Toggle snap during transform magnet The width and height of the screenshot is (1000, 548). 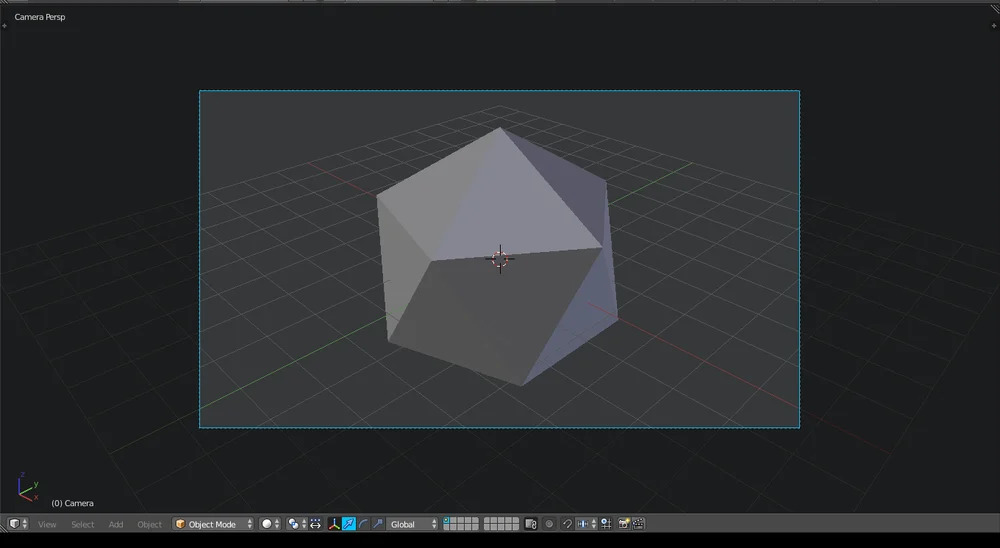point(567,524)
